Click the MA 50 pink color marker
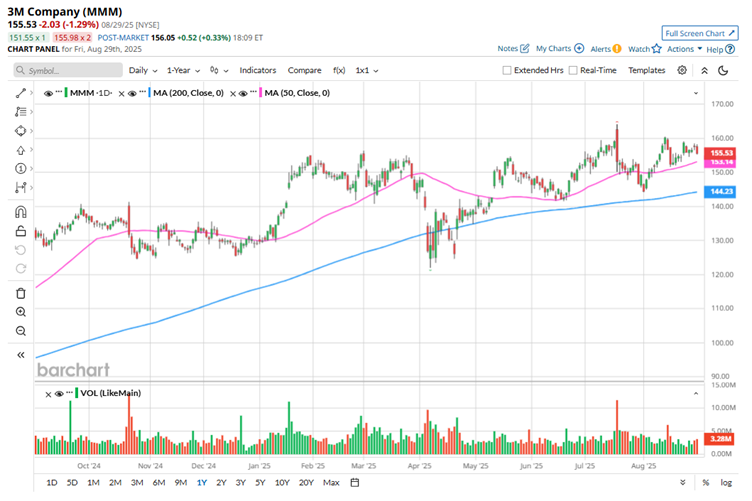This screenshot has width=752, height=501. click(x=260, y=93)
